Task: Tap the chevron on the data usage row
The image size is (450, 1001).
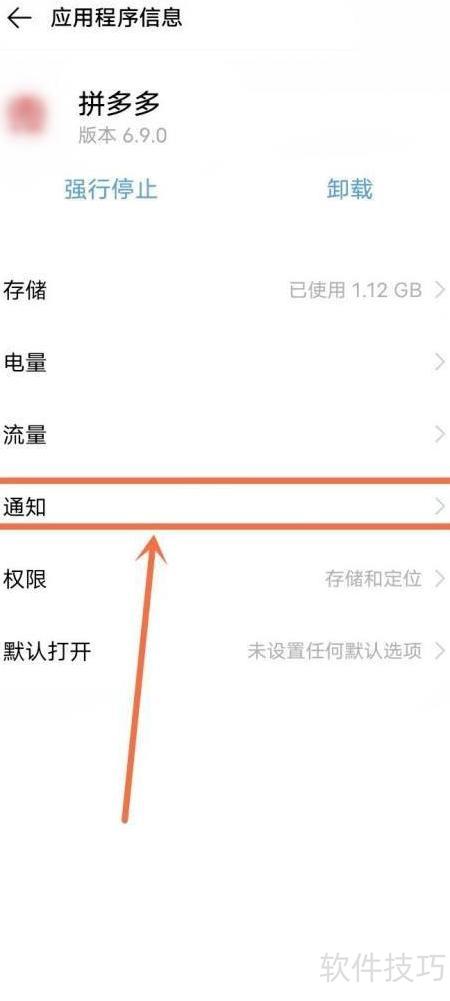Action: click(x=440, y=435)
